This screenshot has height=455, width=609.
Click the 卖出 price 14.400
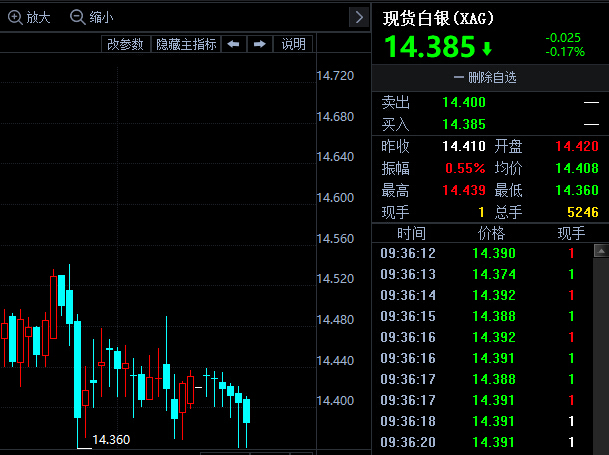464,103
